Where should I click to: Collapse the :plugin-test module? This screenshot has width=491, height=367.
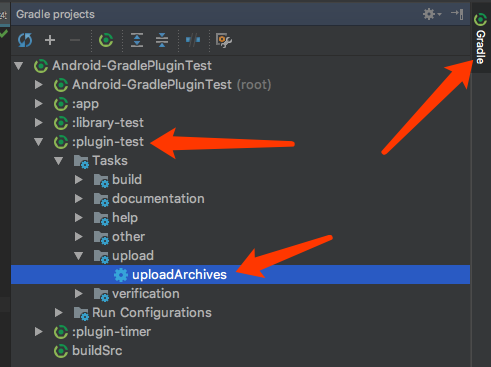click(39, 142)
